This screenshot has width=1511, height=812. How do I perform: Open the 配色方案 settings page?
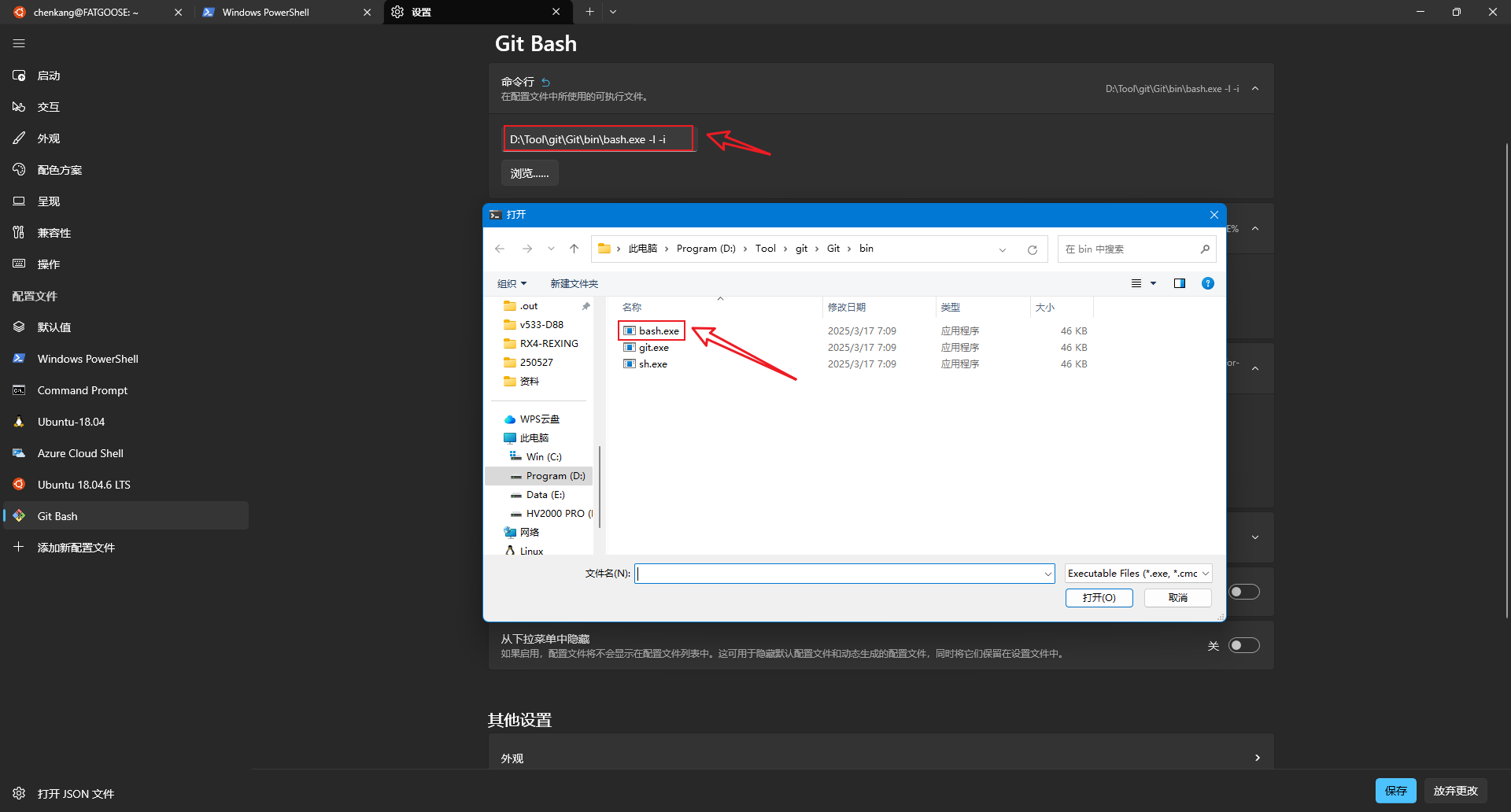(x=126, y=170)
